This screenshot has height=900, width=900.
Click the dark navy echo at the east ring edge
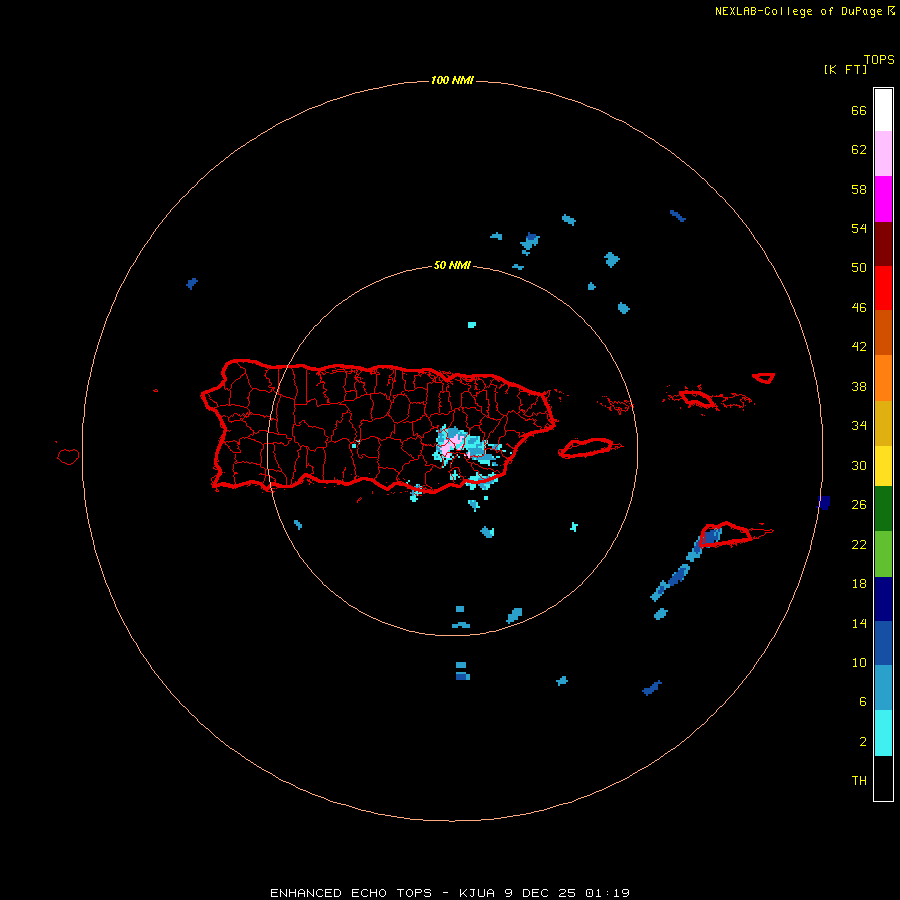click(x=824, y=502)
